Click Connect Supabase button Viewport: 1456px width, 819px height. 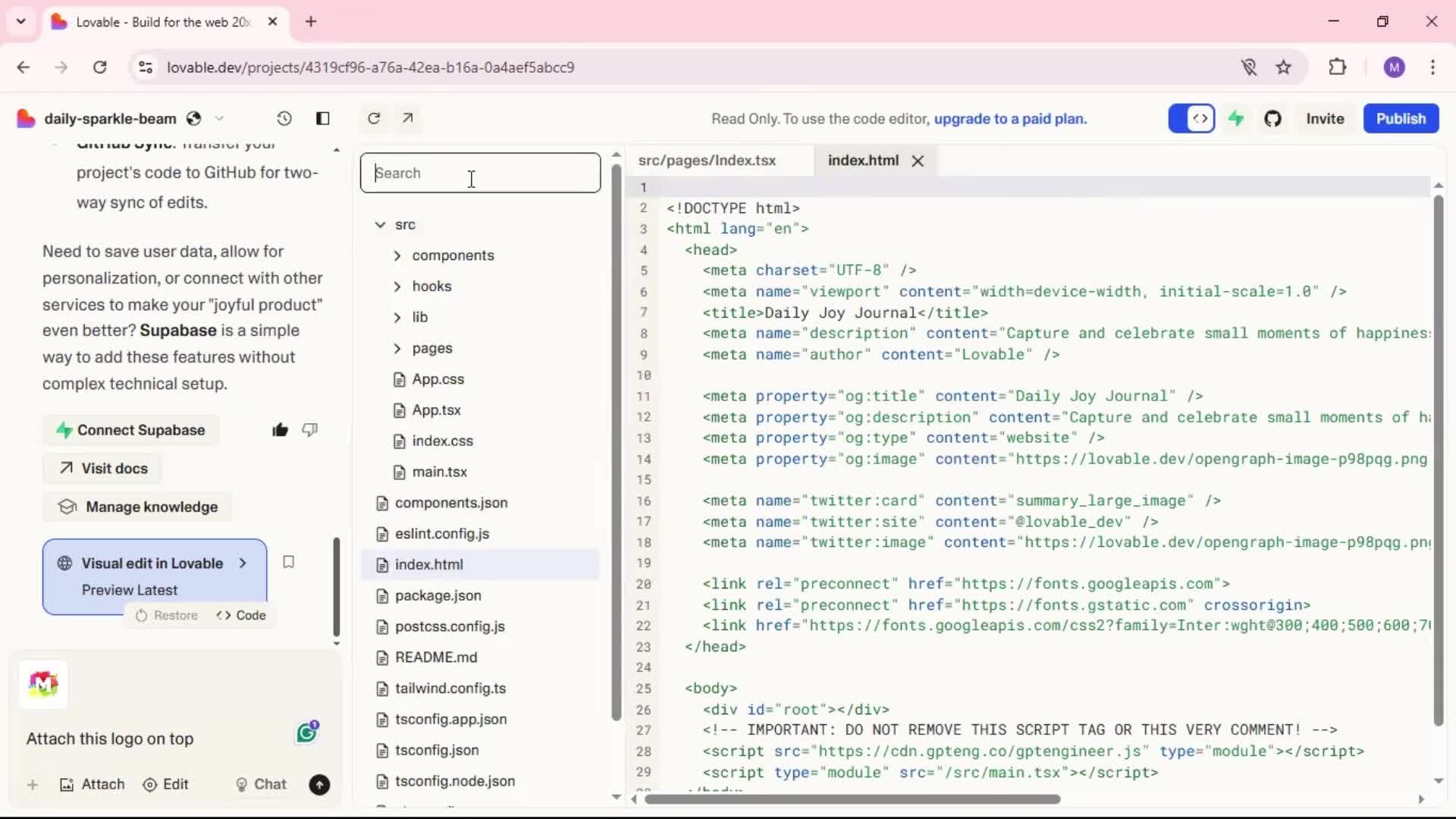[130, 430]
